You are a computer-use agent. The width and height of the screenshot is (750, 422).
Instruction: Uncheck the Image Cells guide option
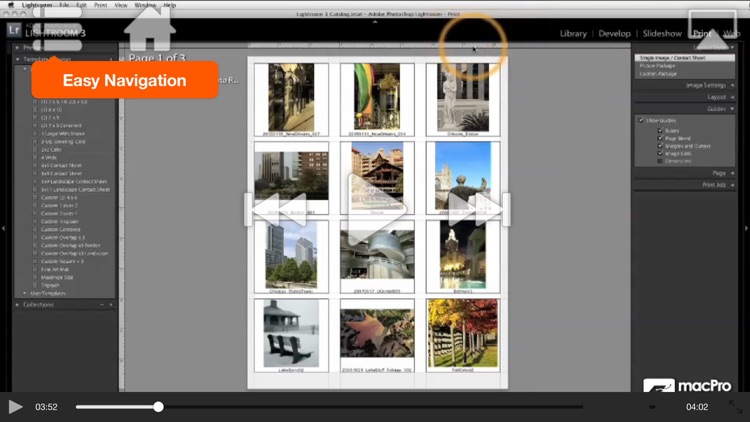click(x=660, y=154)
